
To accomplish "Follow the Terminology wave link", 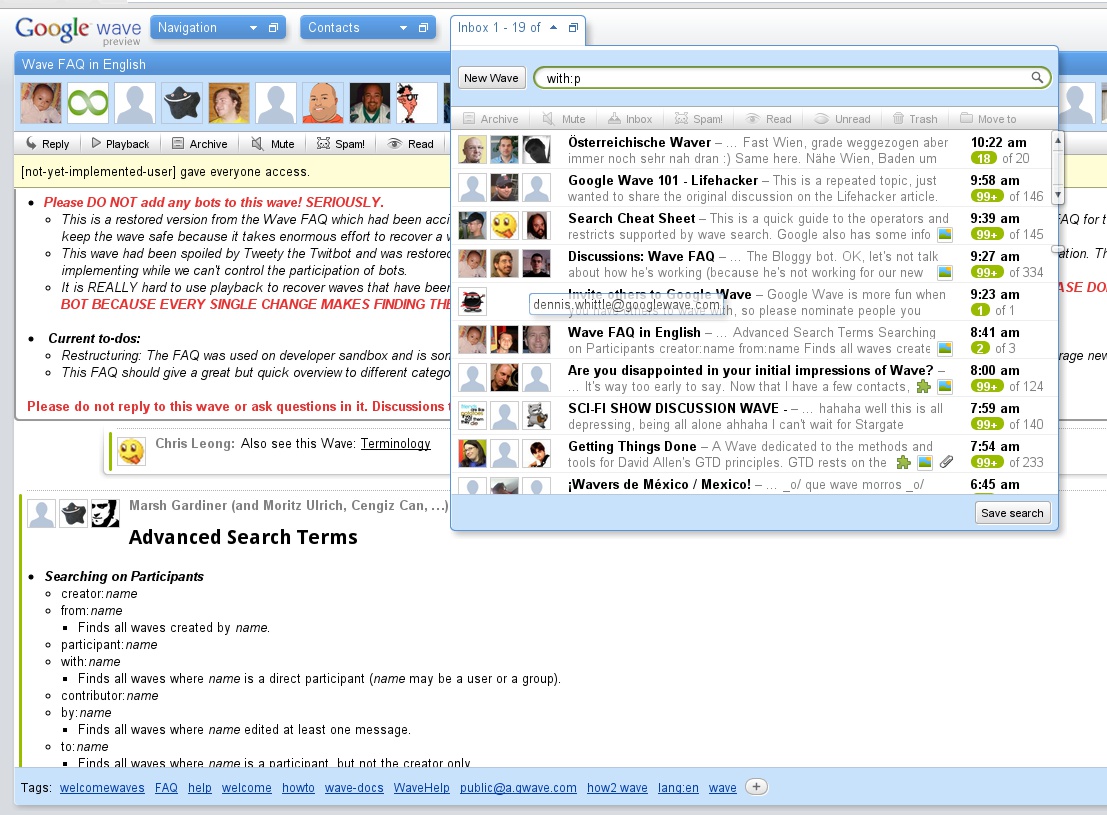I will [395, 444].
